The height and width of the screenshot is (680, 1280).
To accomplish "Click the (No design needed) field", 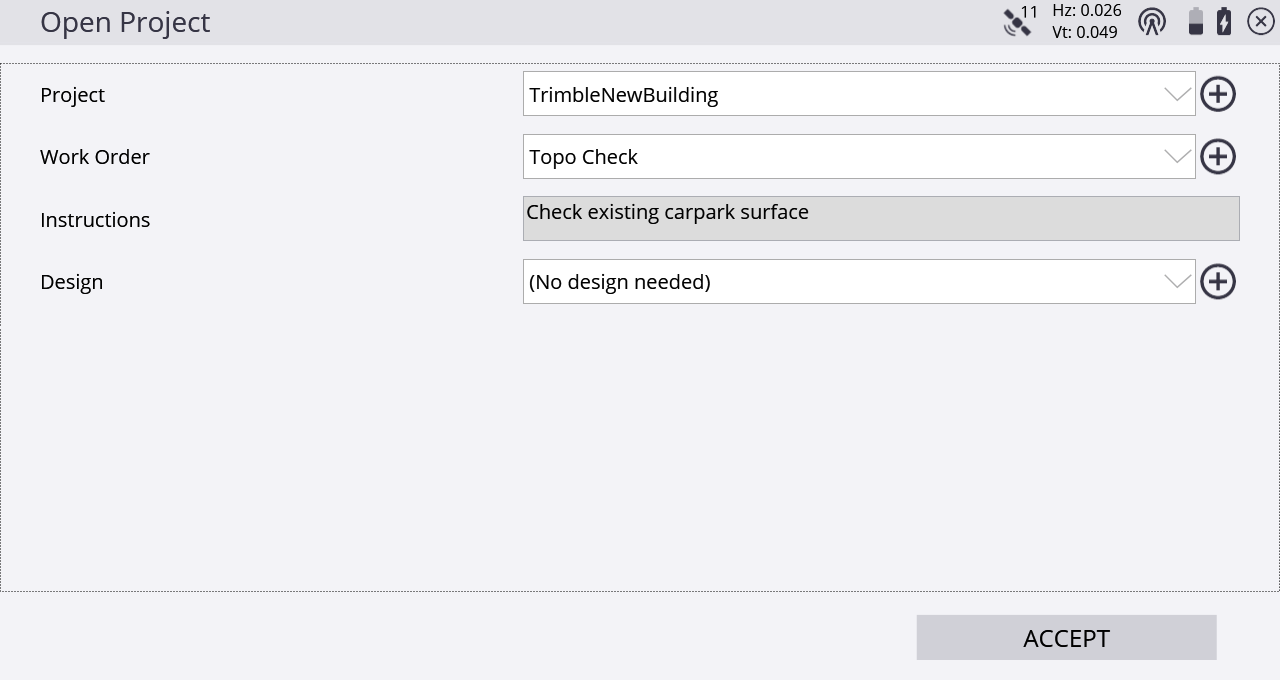I will [859, 282].
